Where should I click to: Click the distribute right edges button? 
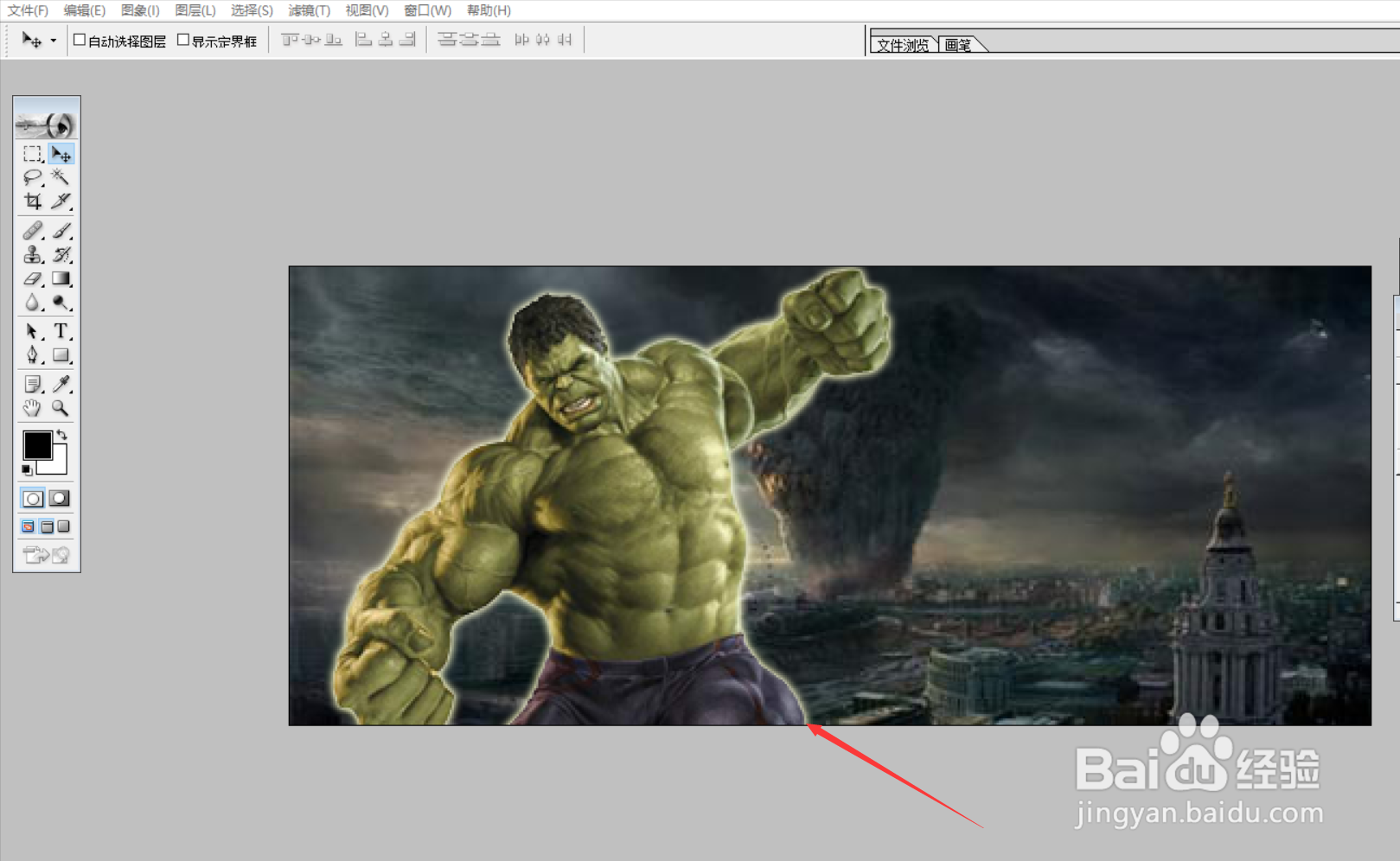click(x=565, y=40)
